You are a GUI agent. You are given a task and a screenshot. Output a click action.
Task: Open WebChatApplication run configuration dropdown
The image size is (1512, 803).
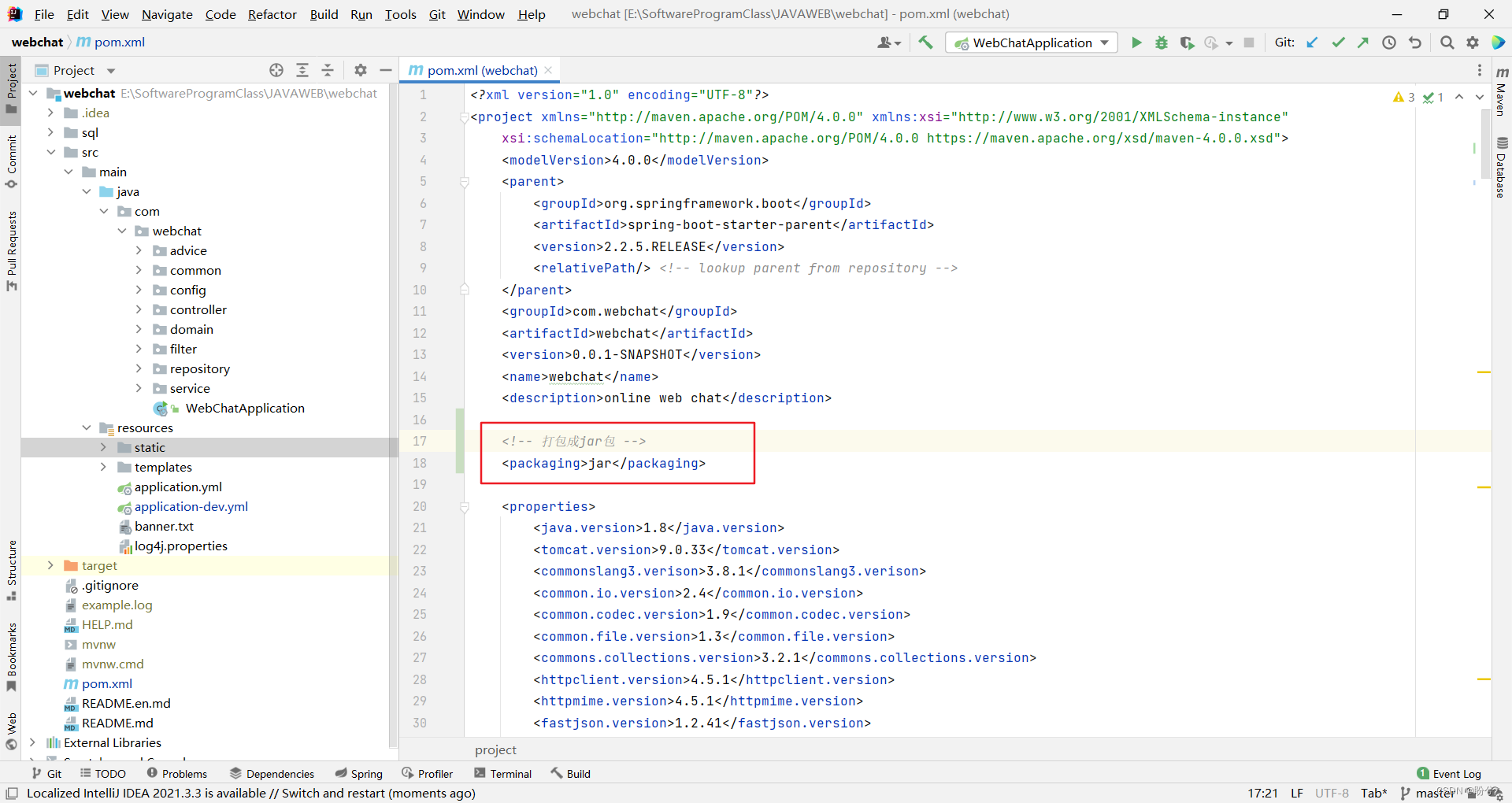pyautogui.click(x=1032, y=43)
